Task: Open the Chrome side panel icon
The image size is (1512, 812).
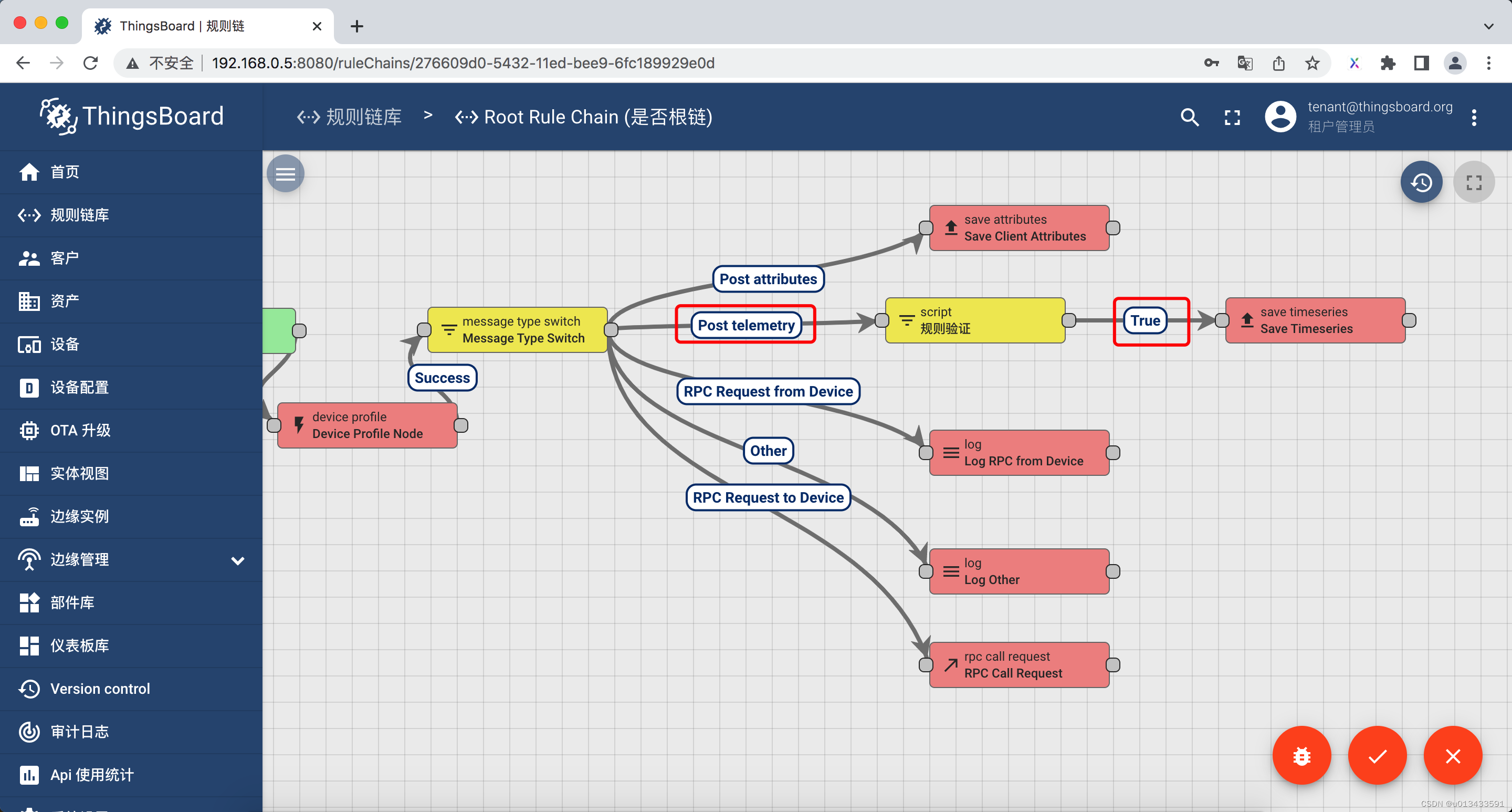Action: (x=1421, y=63)
